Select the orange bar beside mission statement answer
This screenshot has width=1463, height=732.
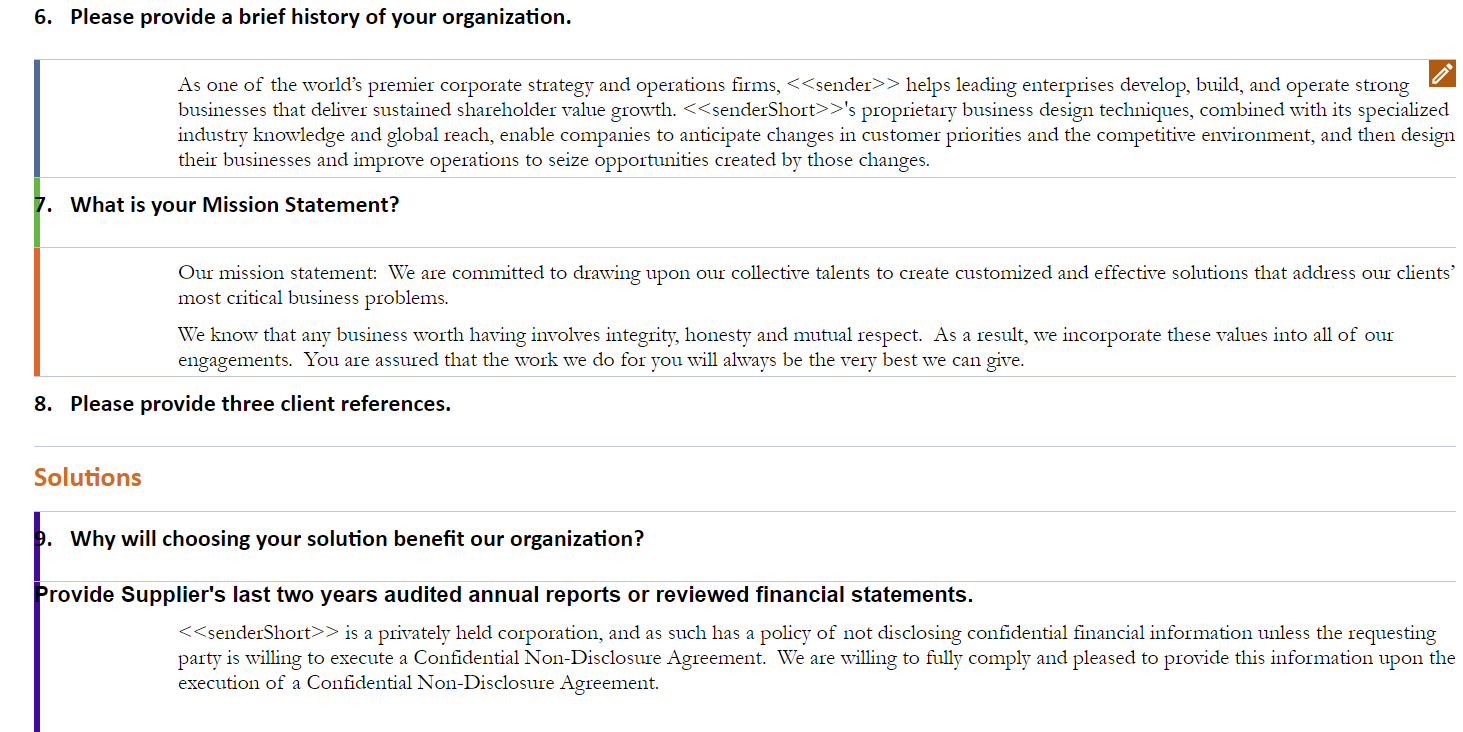(37, 311)
